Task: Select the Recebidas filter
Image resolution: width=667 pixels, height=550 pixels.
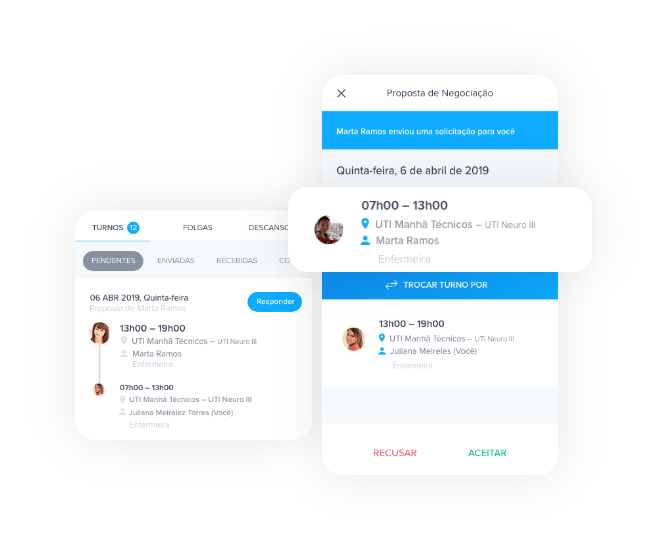Action: (237, 260)
